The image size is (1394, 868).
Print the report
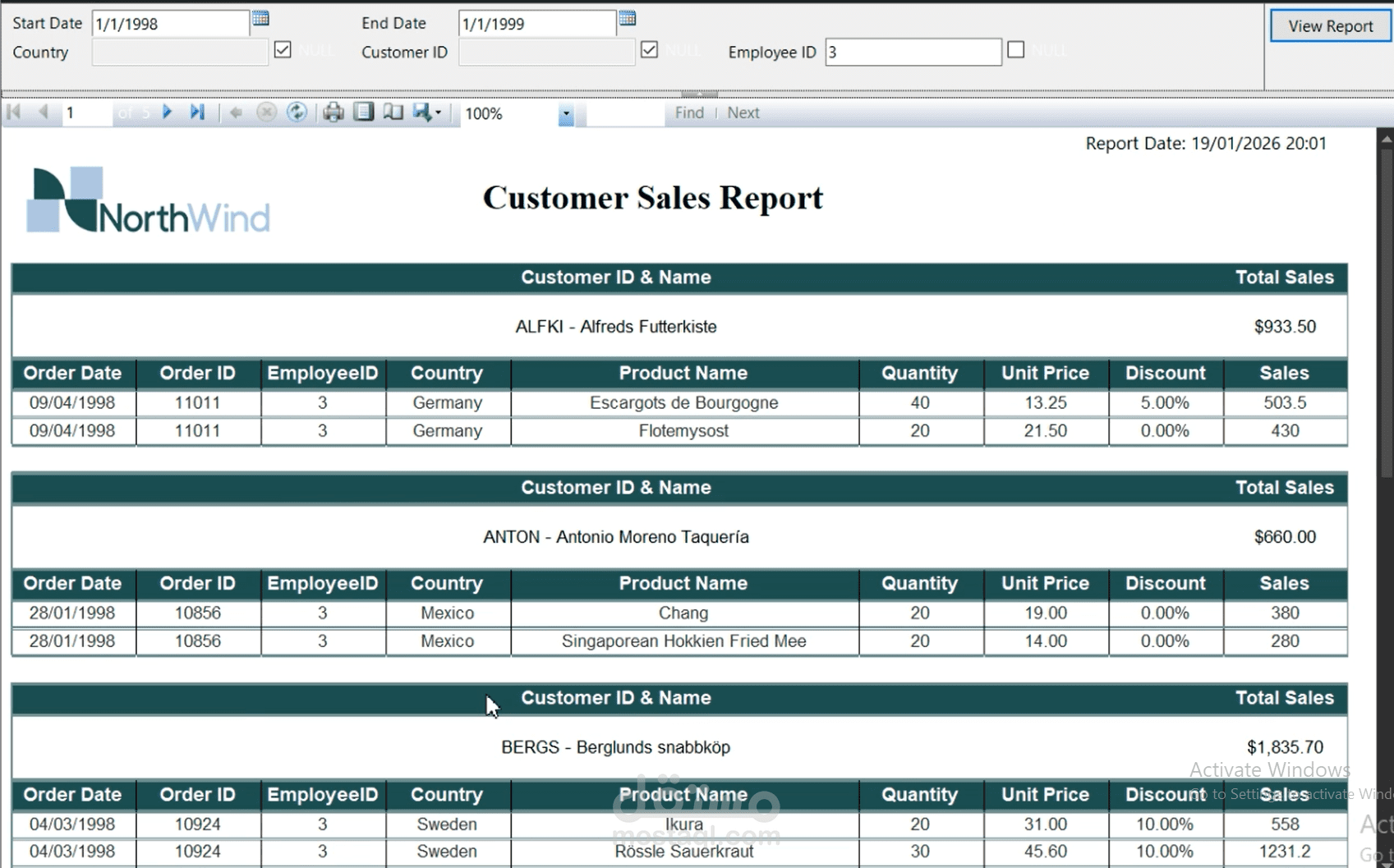tap(333, 113)
